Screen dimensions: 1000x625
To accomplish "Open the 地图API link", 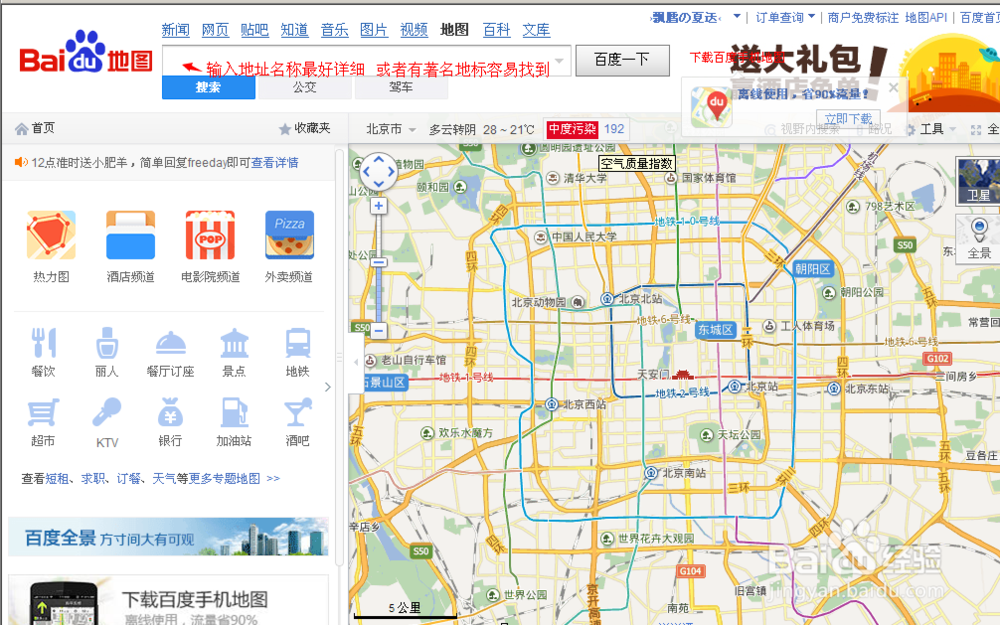I will 926,17.
